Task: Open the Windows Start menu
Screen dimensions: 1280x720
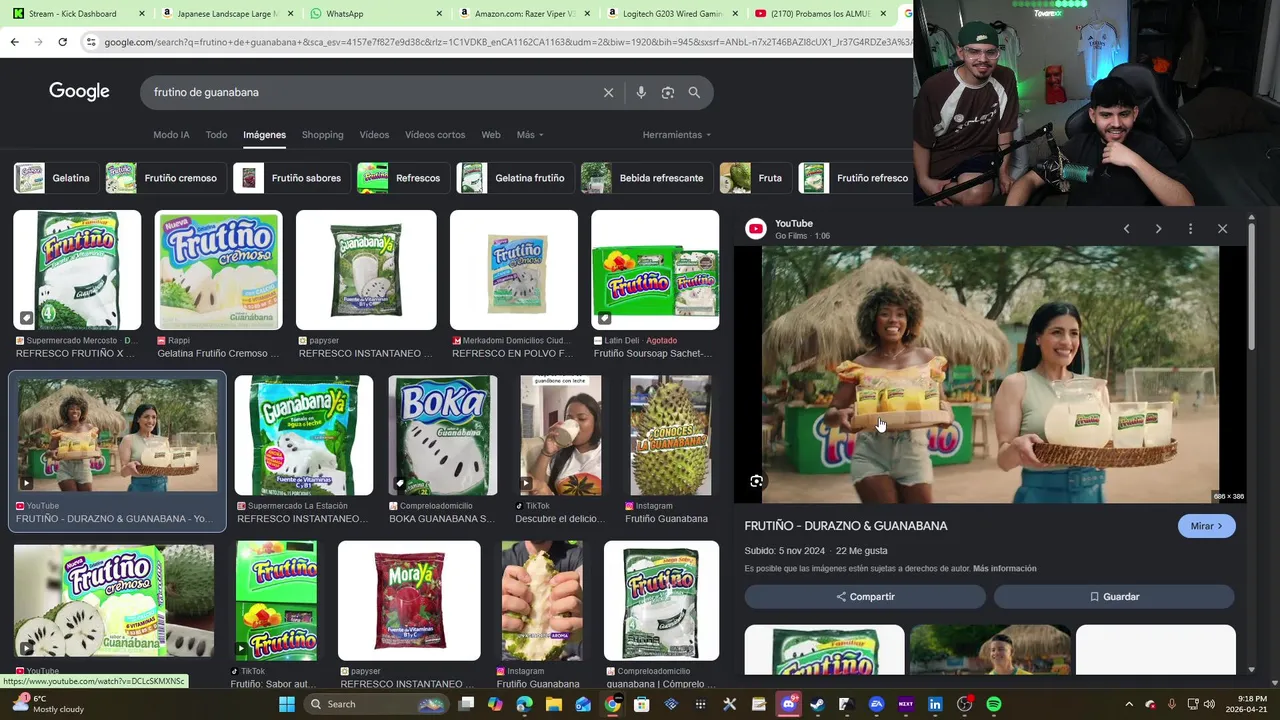Action: click(x=287, y=704)
